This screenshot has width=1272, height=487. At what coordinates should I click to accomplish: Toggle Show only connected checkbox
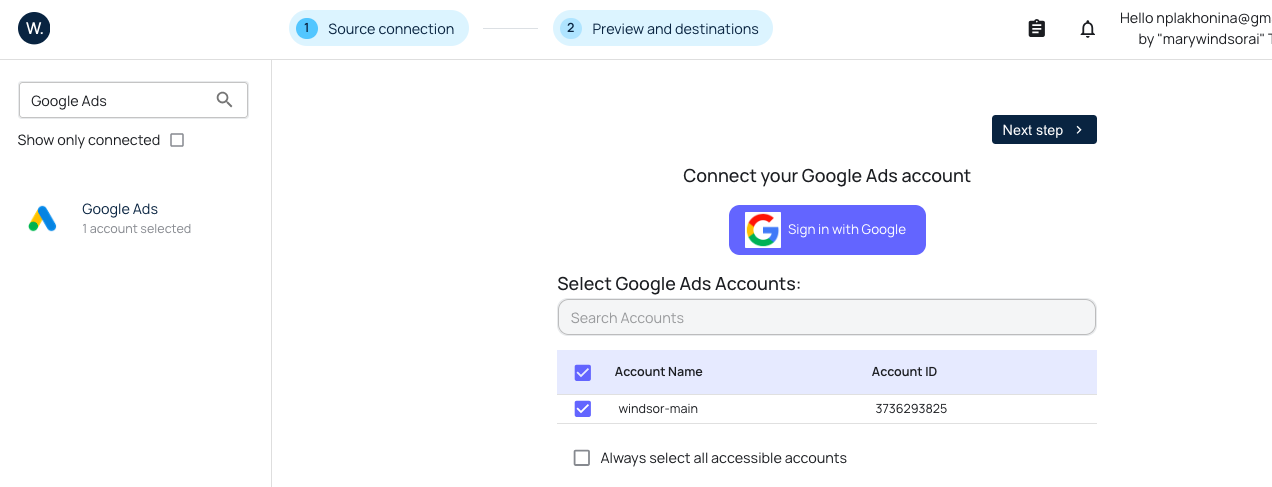click(177, 140)
